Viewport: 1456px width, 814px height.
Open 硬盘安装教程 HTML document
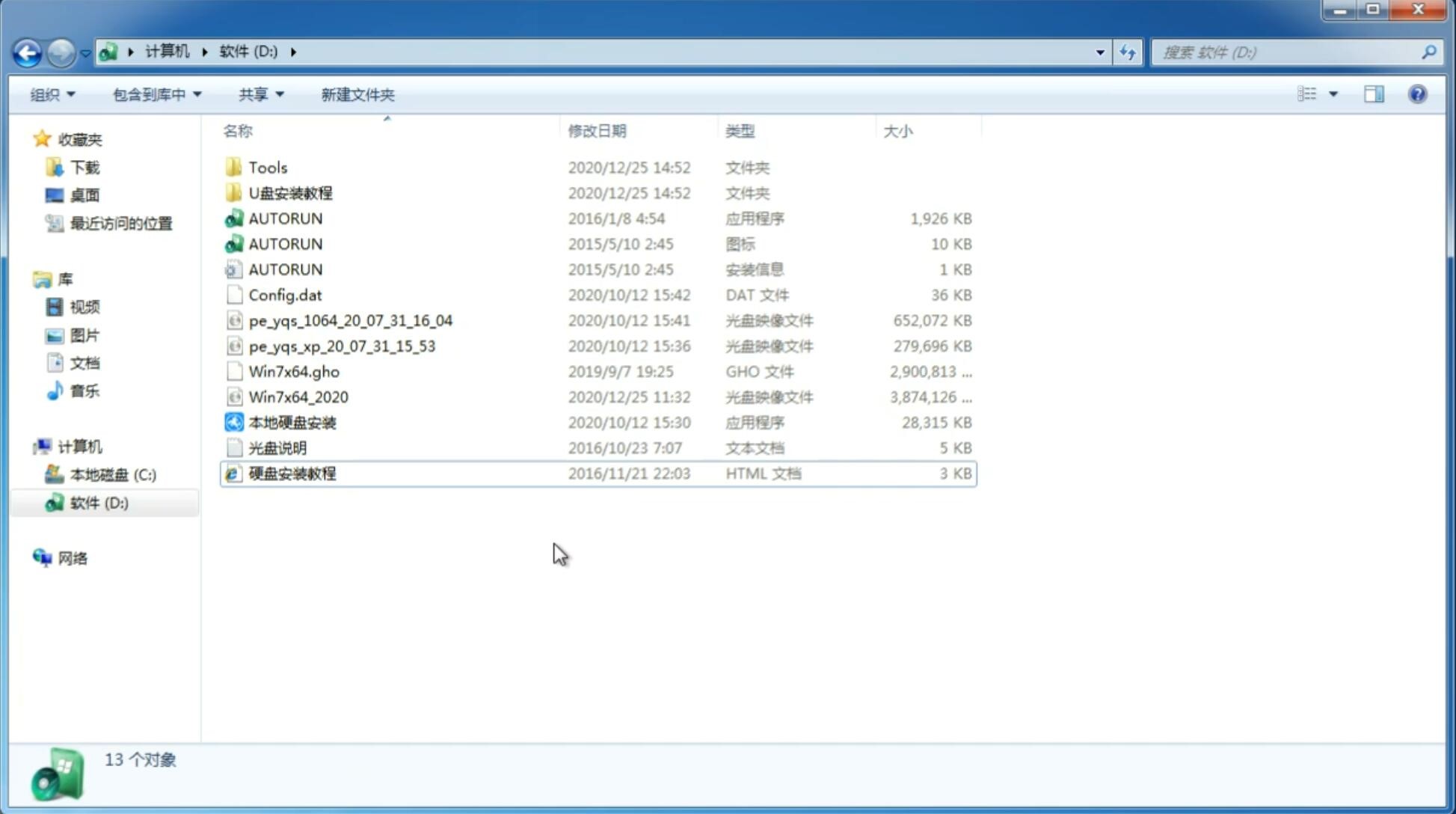291,473
